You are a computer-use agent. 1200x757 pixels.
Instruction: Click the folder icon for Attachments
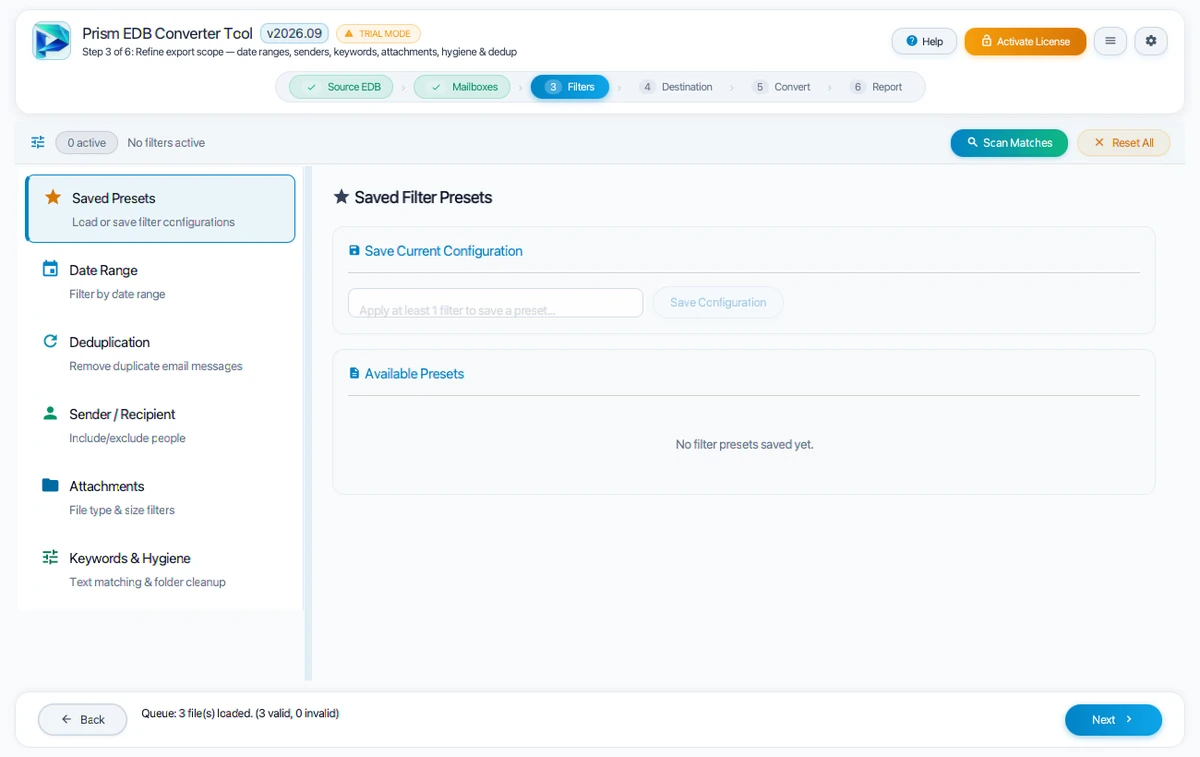pyautogui.click(x=50, y=485)
